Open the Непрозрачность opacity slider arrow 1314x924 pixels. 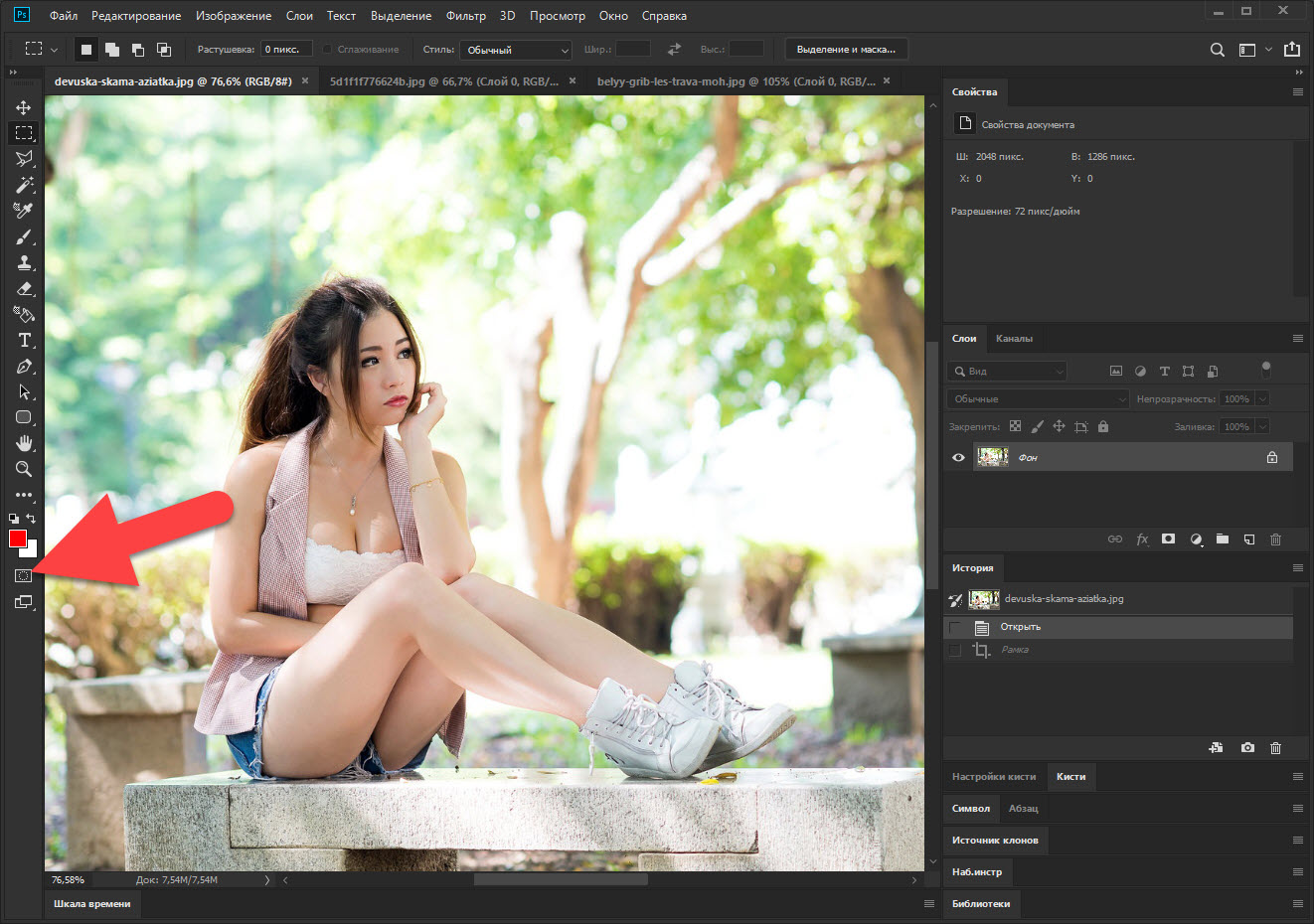(x=1262, y=399)
